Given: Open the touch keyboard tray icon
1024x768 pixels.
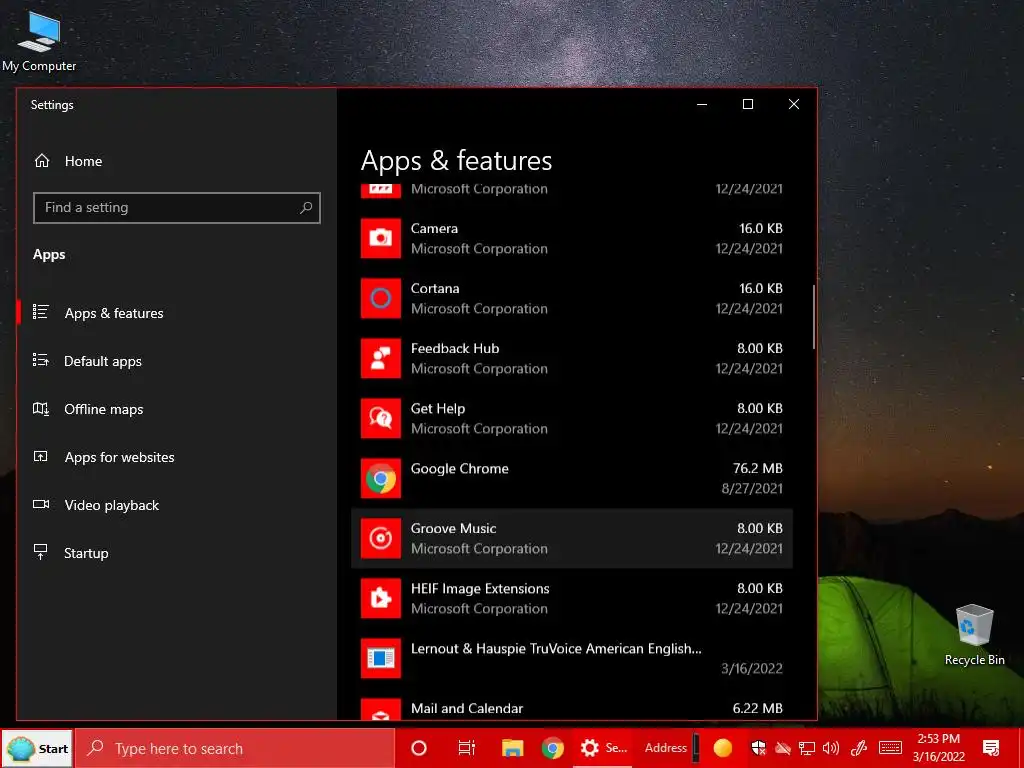Looking at the screenshot, I should coord(890,748).
